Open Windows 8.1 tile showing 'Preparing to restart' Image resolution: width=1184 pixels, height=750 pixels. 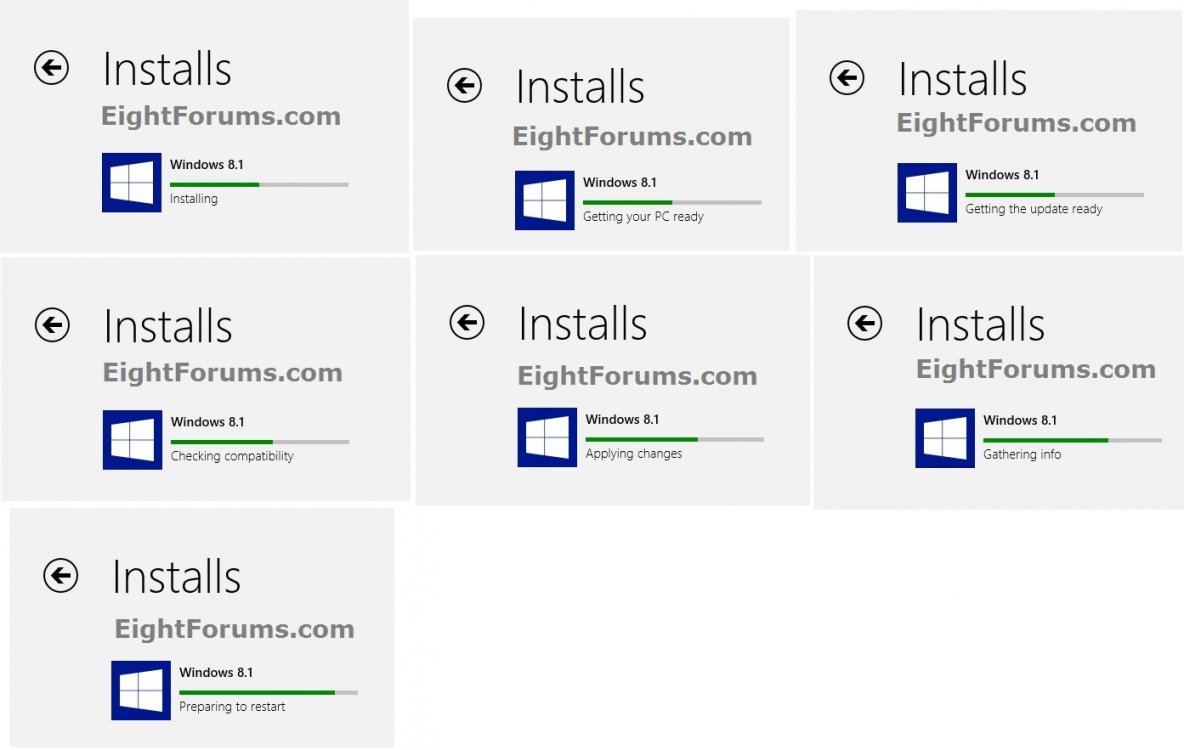tap(140, 690)
